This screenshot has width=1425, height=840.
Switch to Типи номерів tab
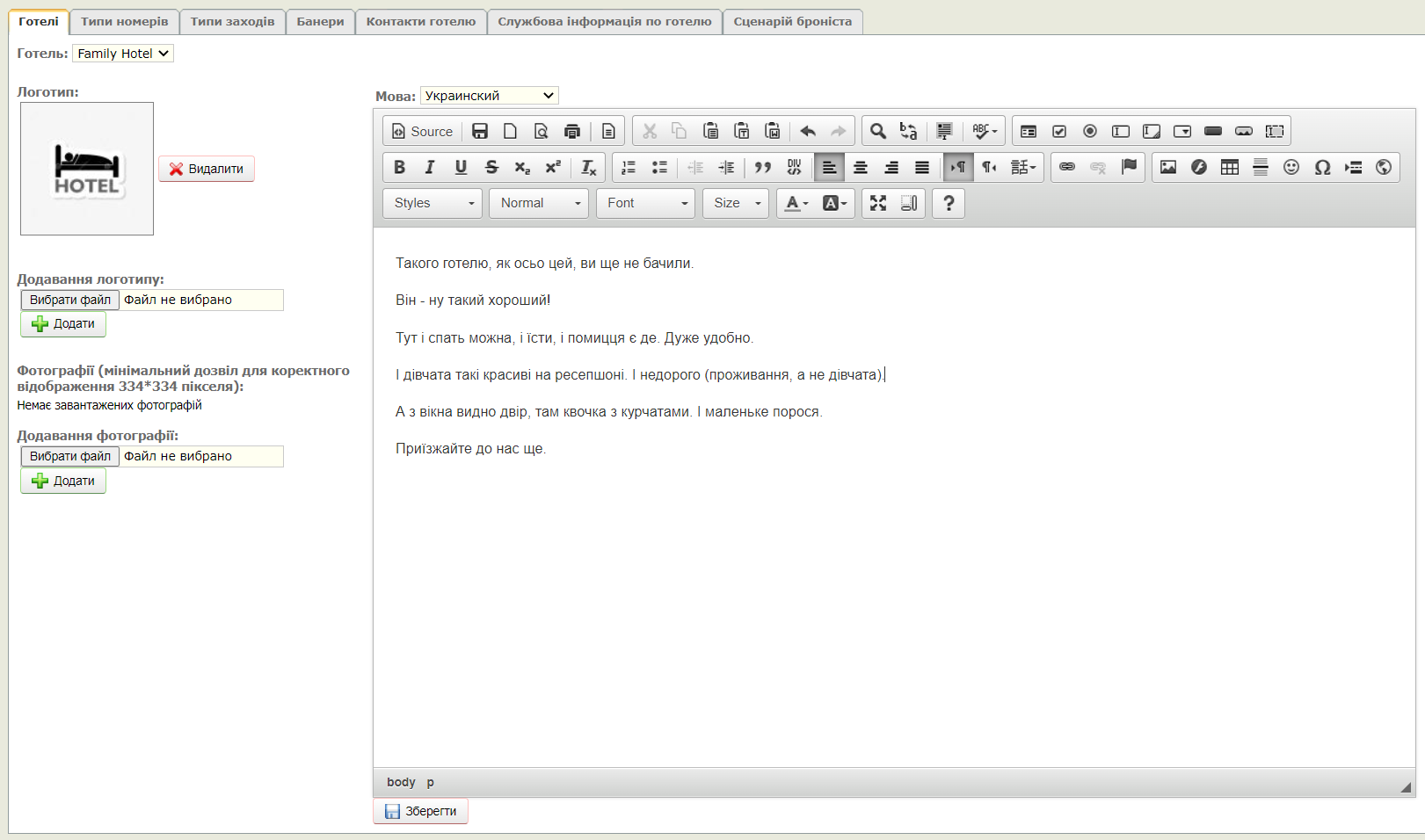(124, 21)
